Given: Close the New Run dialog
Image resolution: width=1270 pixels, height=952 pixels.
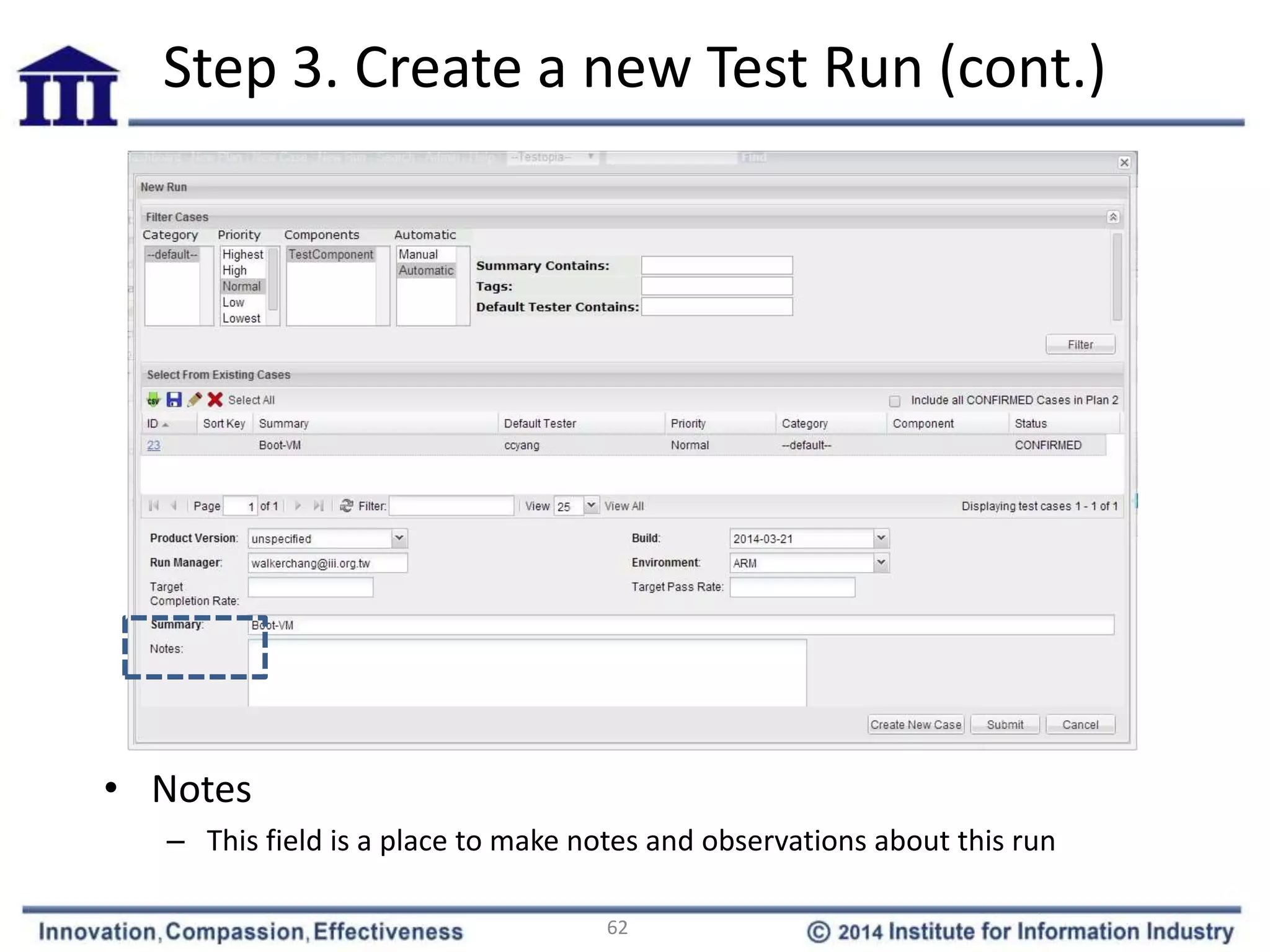Looking at the screenshot, I should point(1124,162).
